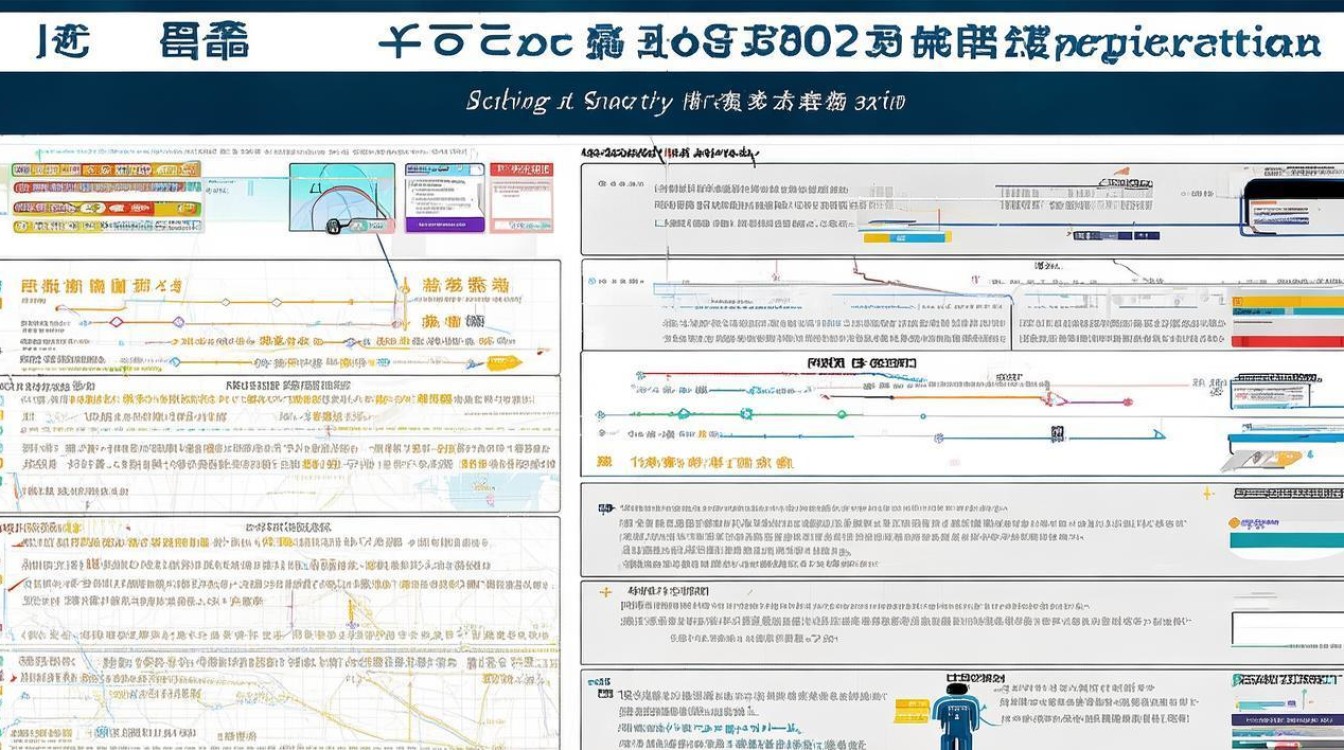Click the yellow plus icon in text panel
This screenshot has height=750, width=1344.
605,592
